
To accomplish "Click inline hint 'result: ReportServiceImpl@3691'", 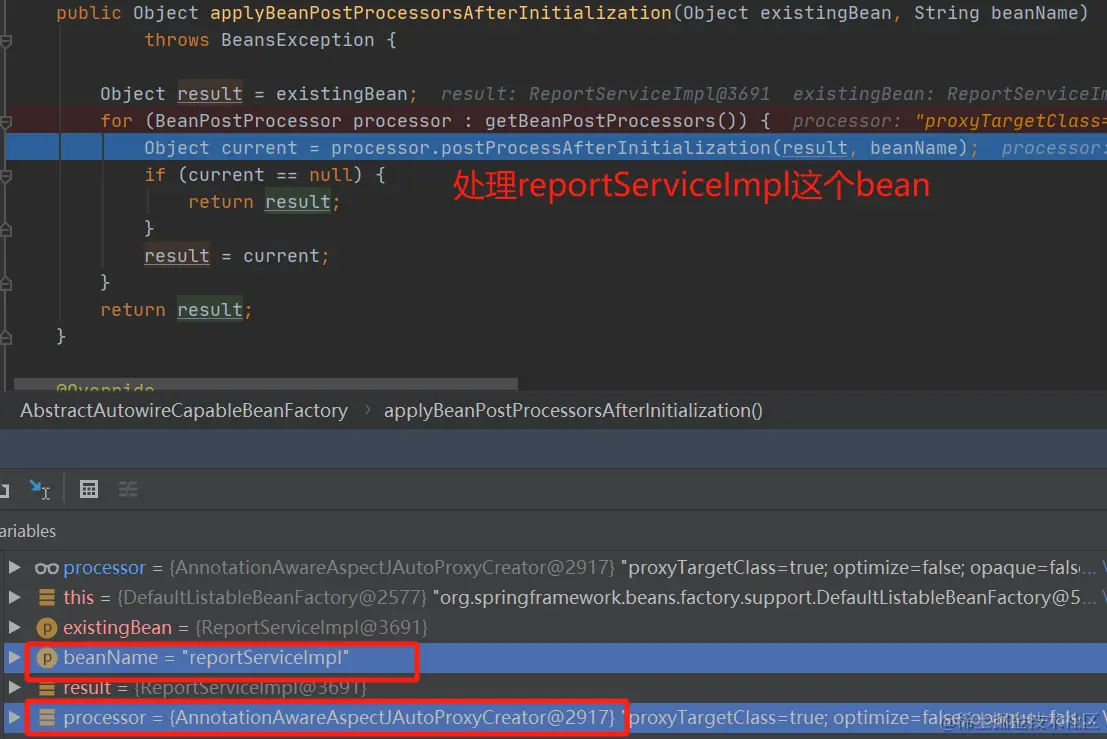I will coord(605,94).
